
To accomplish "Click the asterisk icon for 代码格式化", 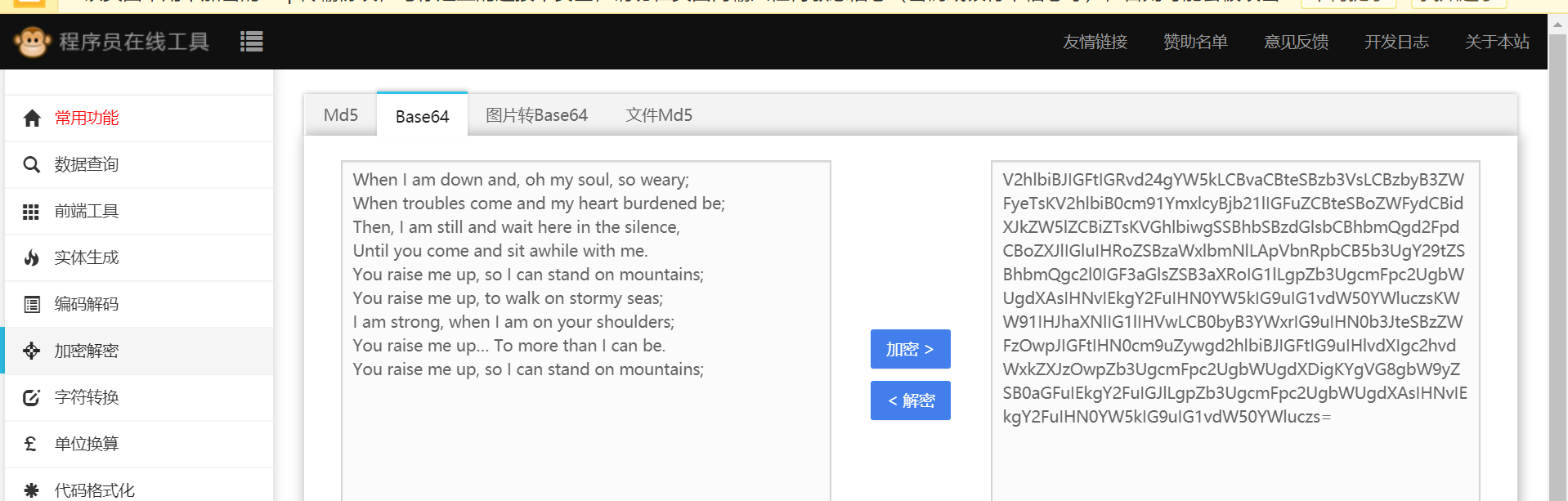I will click(32, 490).
